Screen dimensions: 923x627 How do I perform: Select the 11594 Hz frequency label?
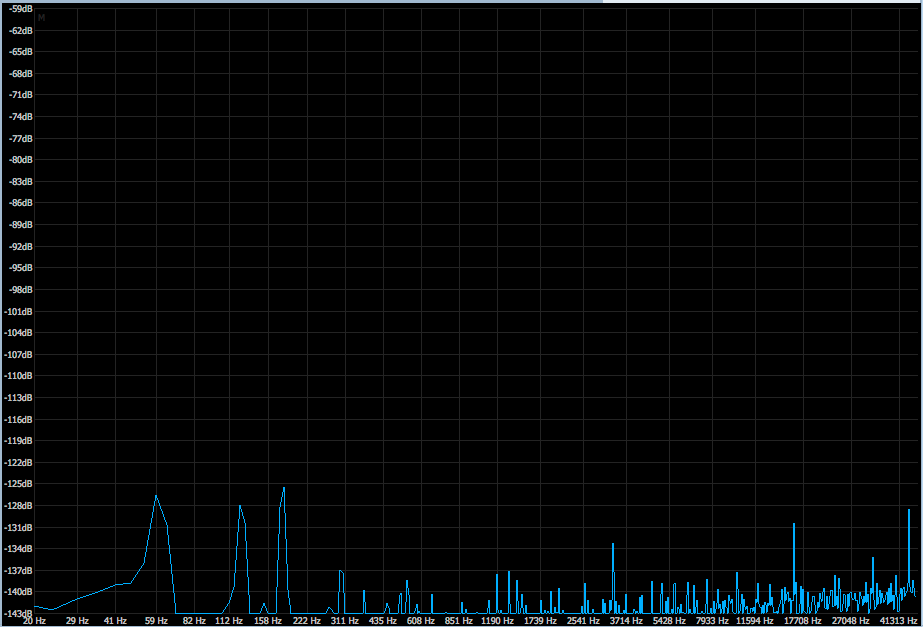(x=755, y=621)
